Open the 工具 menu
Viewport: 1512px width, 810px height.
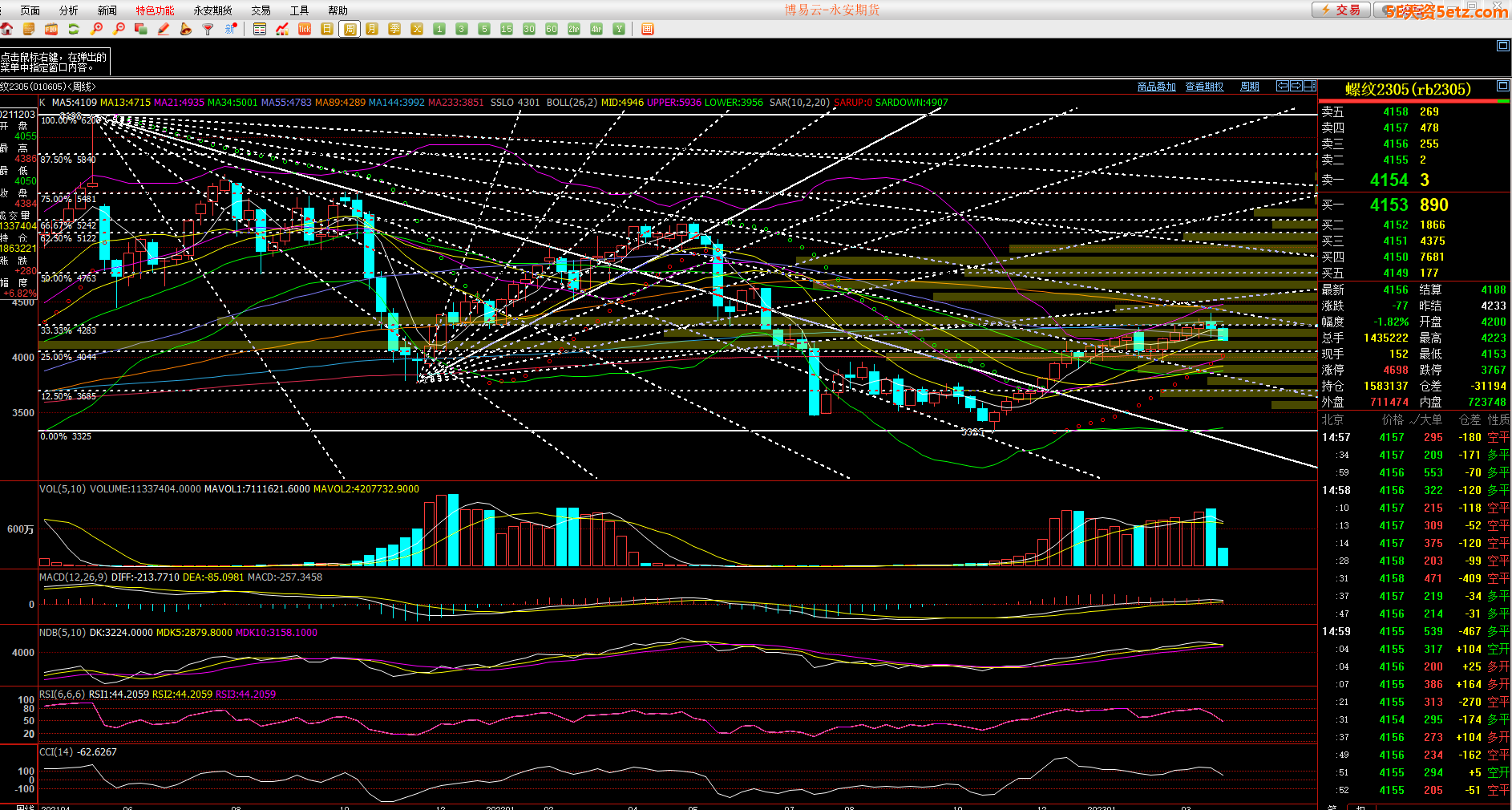[x=299, y=10]
